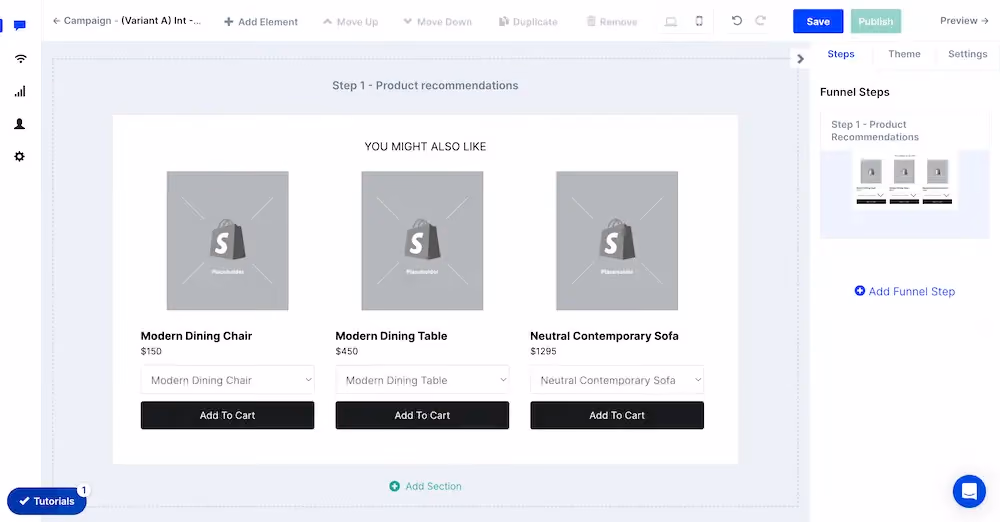The height and width of the screenshot is (522, 1000).
Task: Open the user profile icon in sidebar
Action: [x=20, y=124]
